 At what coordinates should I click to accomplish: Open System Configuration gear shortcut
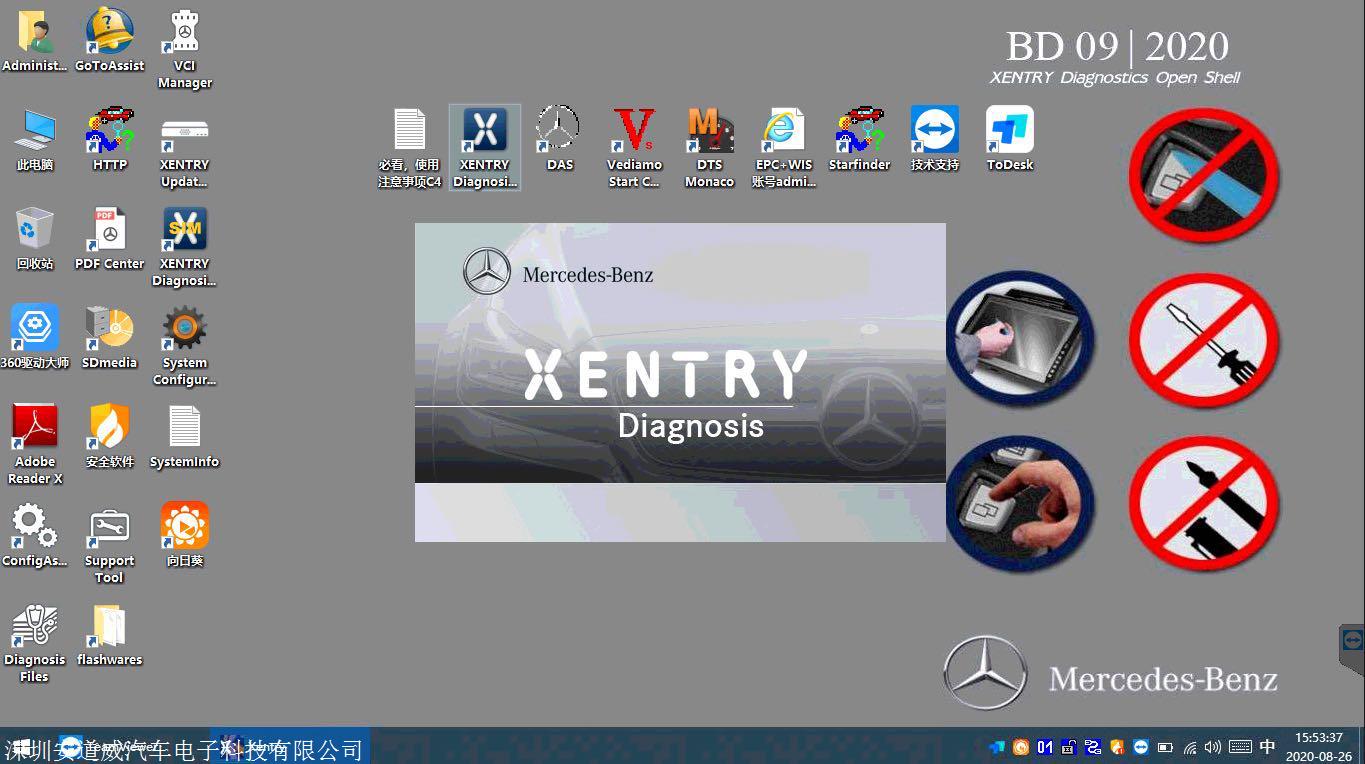point(185,346)
